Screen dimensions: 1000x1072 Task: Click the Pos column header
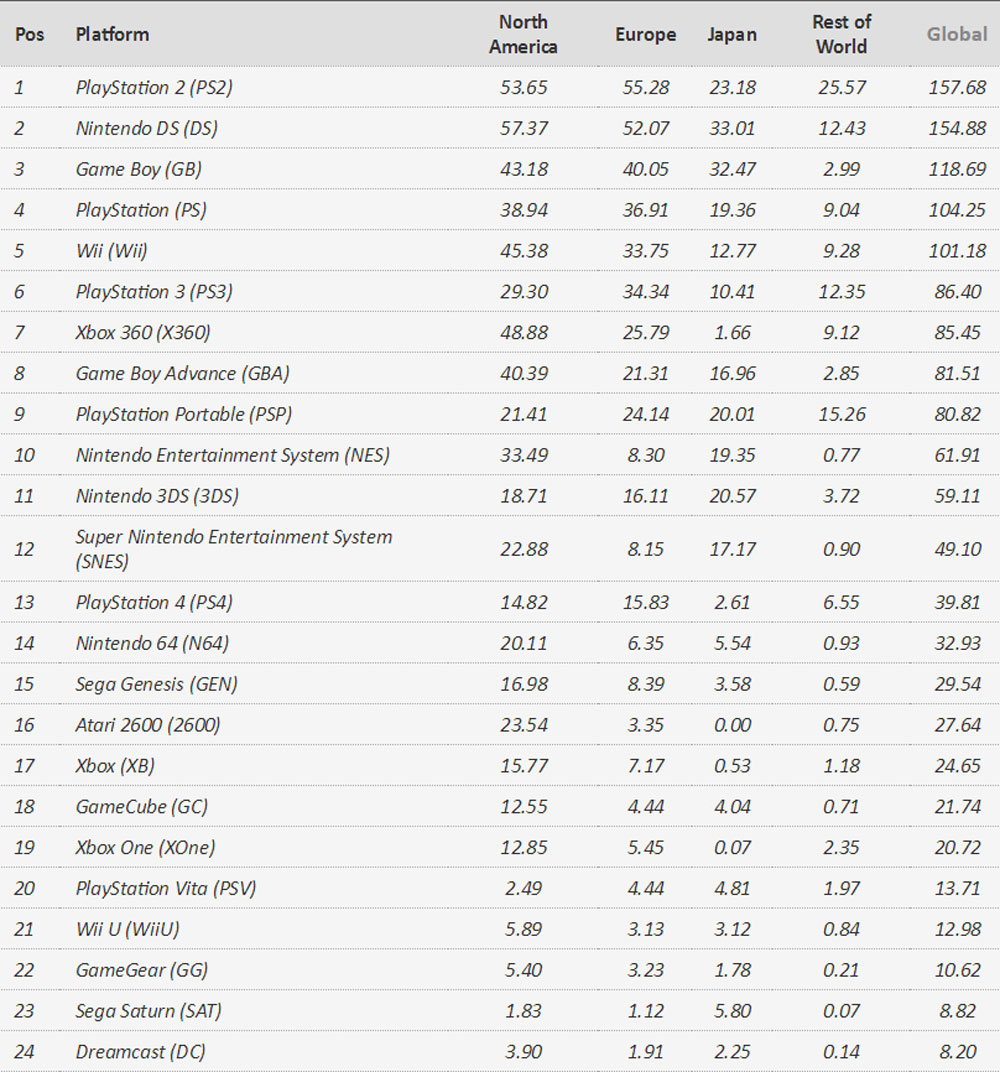(28, 34)
